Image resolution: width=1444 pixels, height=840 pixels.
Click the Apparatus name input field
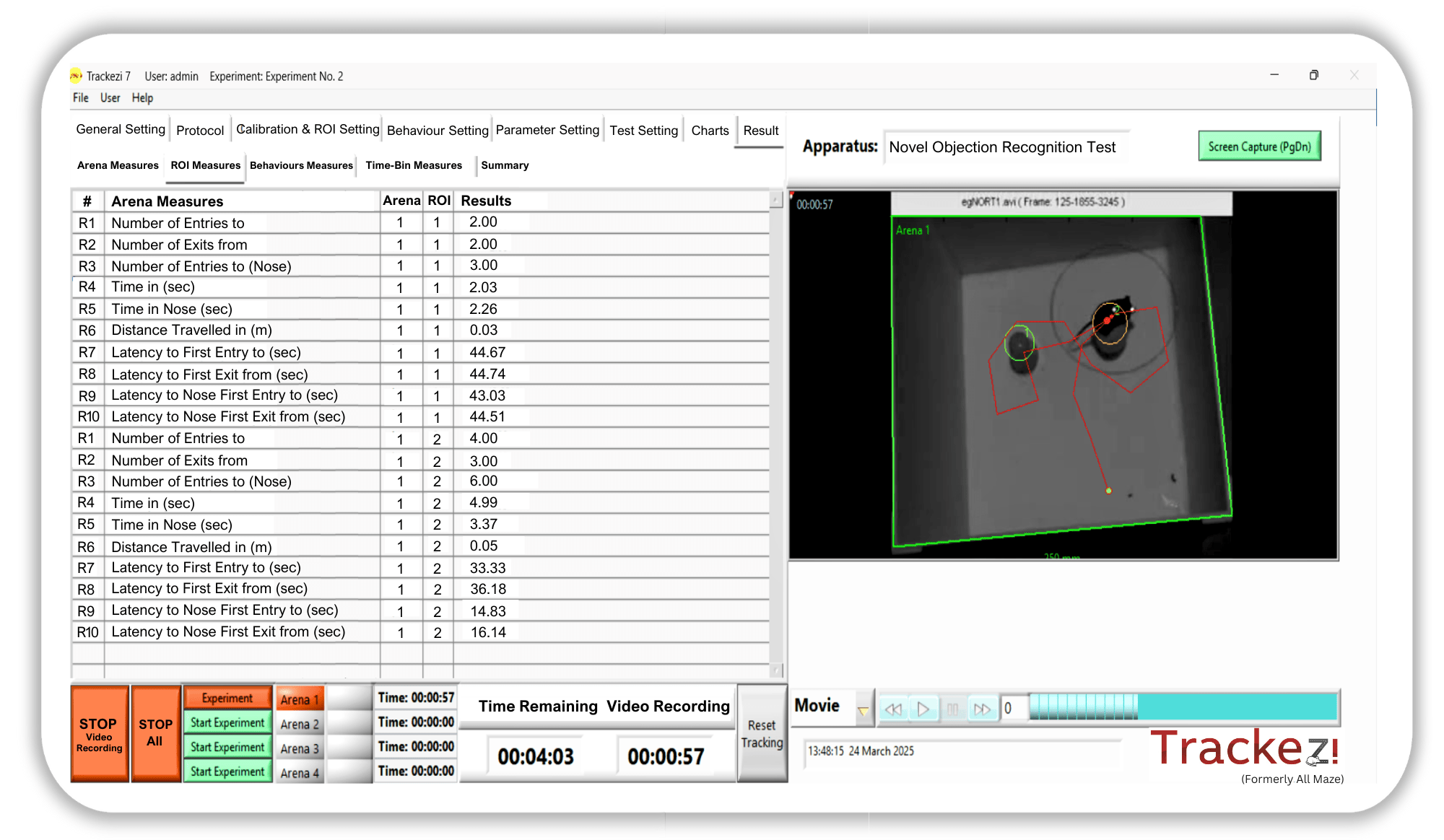coord(1004,147)
